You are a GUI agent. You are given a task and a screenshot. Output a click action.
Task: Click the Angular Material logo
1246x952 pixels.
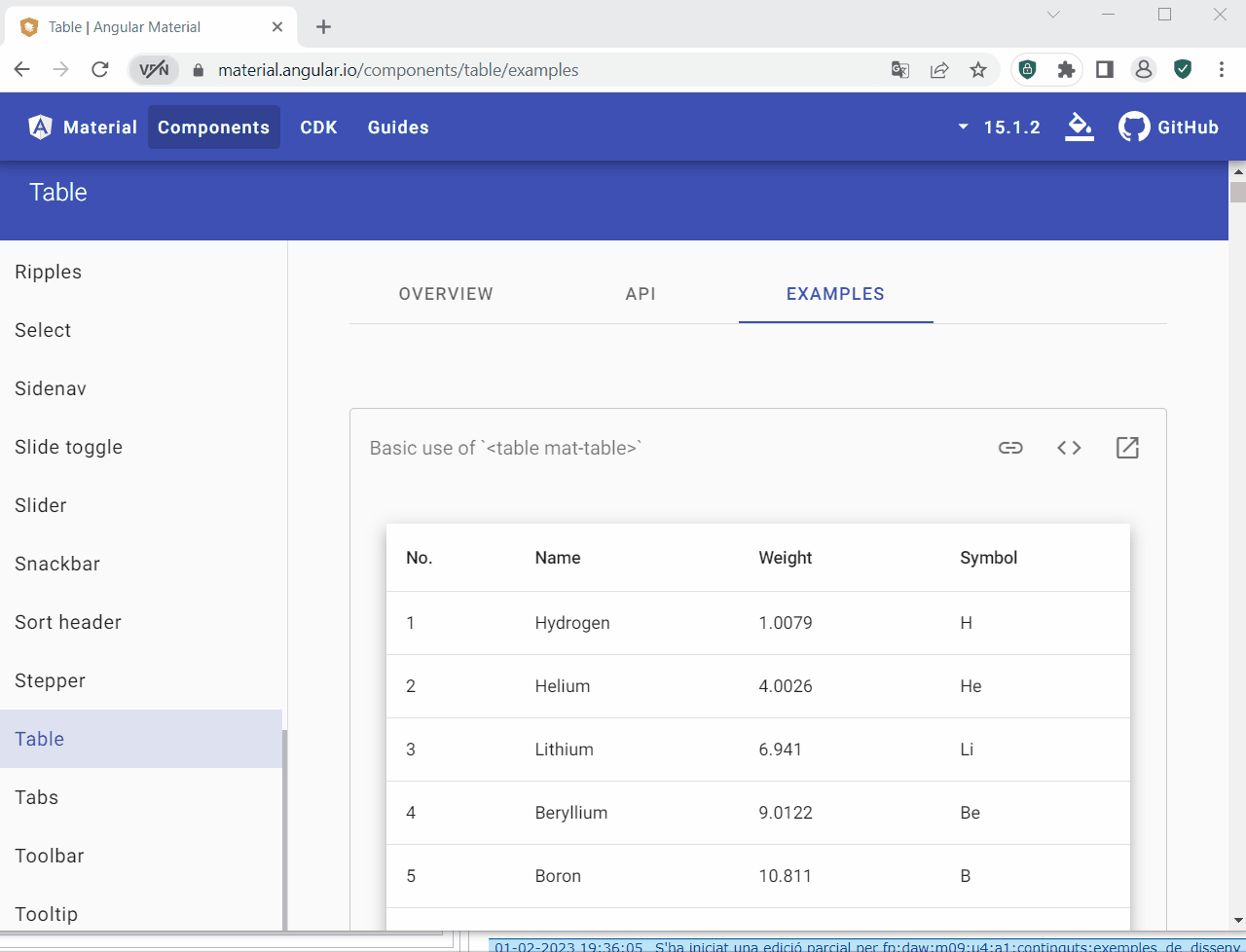click(x=40, y=127)
